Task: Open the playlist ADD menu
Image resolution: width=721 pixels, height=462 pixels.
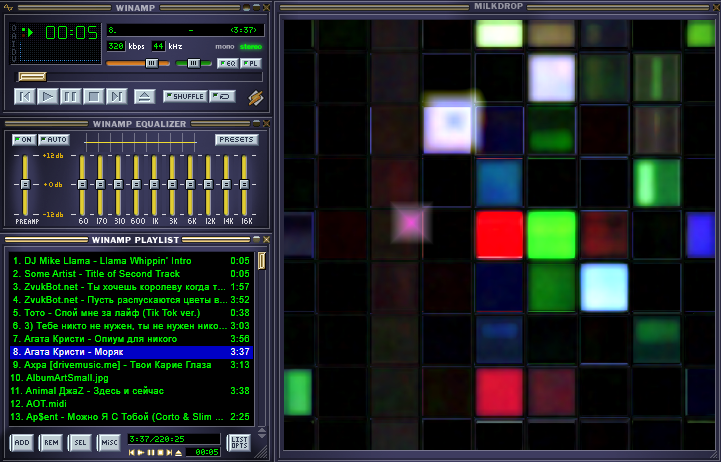Action: coord(22,443)
